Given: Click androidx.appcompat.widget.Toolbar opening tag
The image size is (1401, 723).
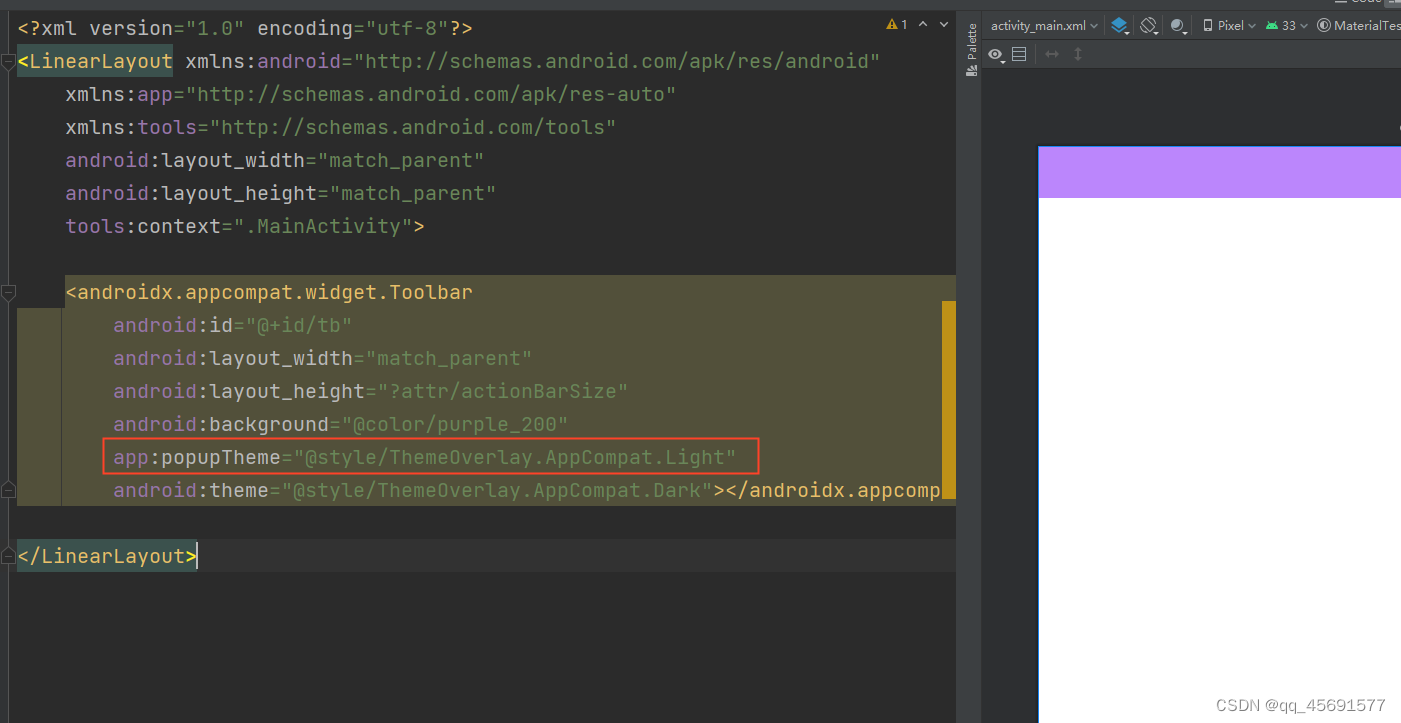Looking at the screenshot, I should click(269, 293).
